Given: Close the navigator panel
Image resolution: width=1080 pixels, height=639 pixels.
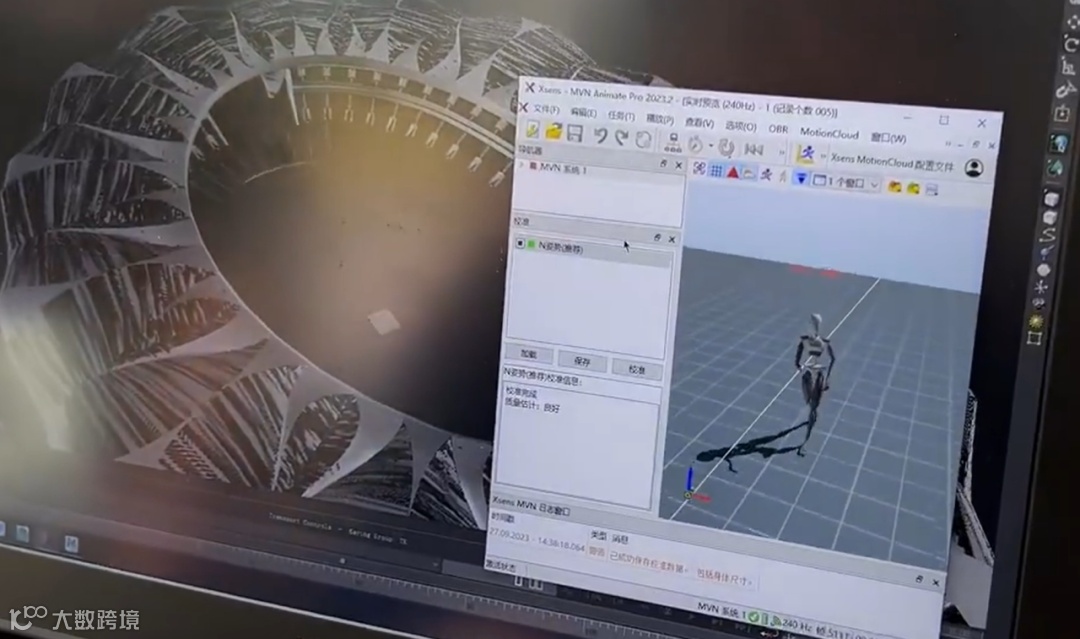Looking at the screenshot, I should coord(678,165).
